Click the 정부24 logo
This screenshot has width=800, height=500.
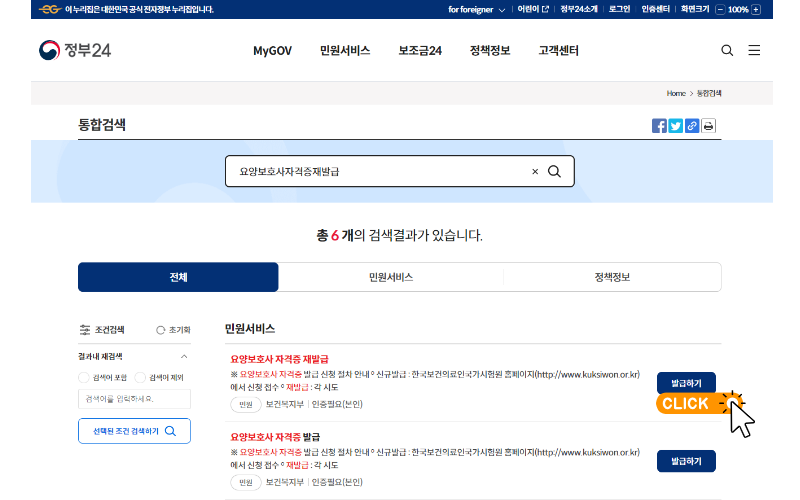pos(75,50)
